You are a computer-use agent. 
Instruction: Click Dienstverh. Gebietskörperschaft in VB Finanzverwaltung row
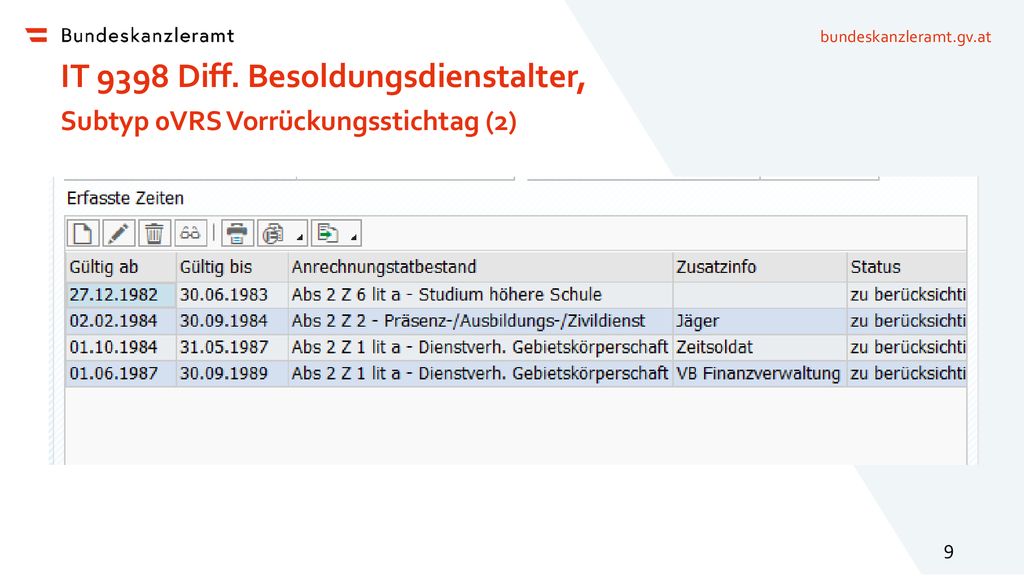click(x=480, y=374)
